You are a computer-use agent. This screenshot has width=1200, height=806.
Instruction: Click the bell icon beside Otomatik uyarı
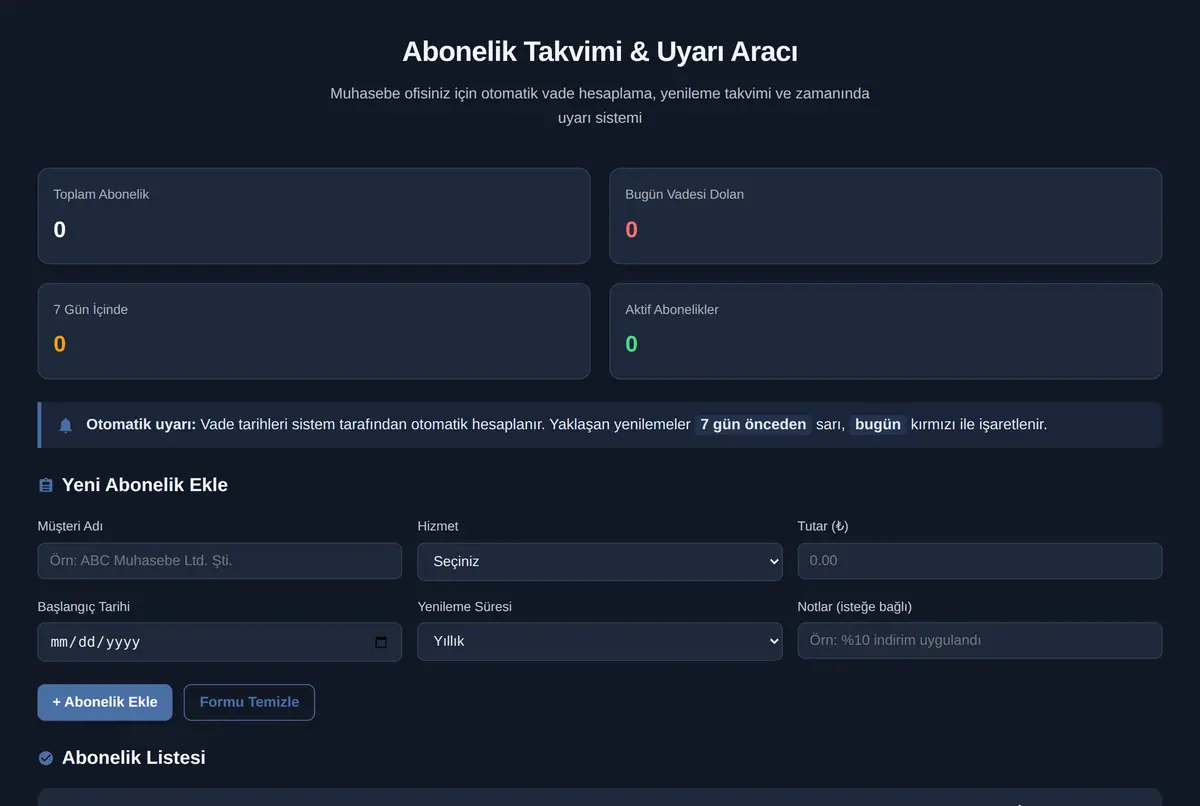[x=66, y=425]
